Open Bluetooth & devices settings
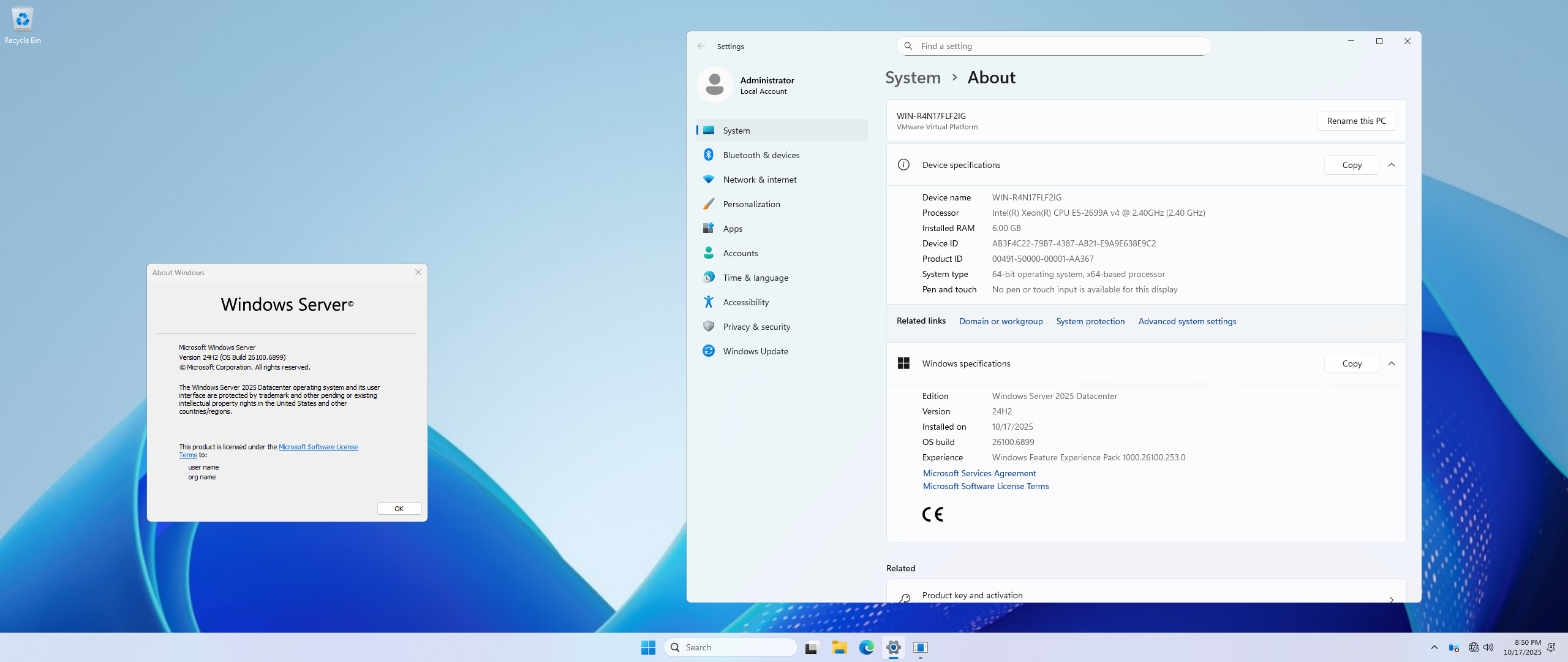 coord(761,155)
